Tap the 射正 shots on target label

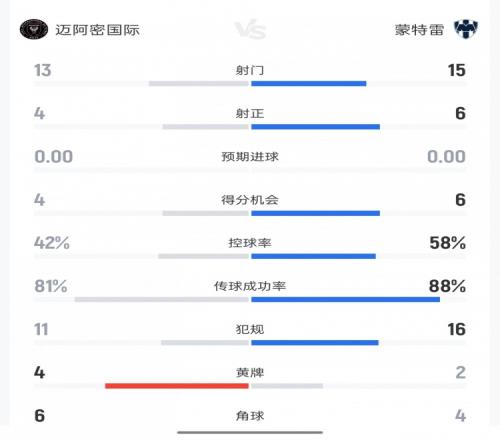pos(250,114)
